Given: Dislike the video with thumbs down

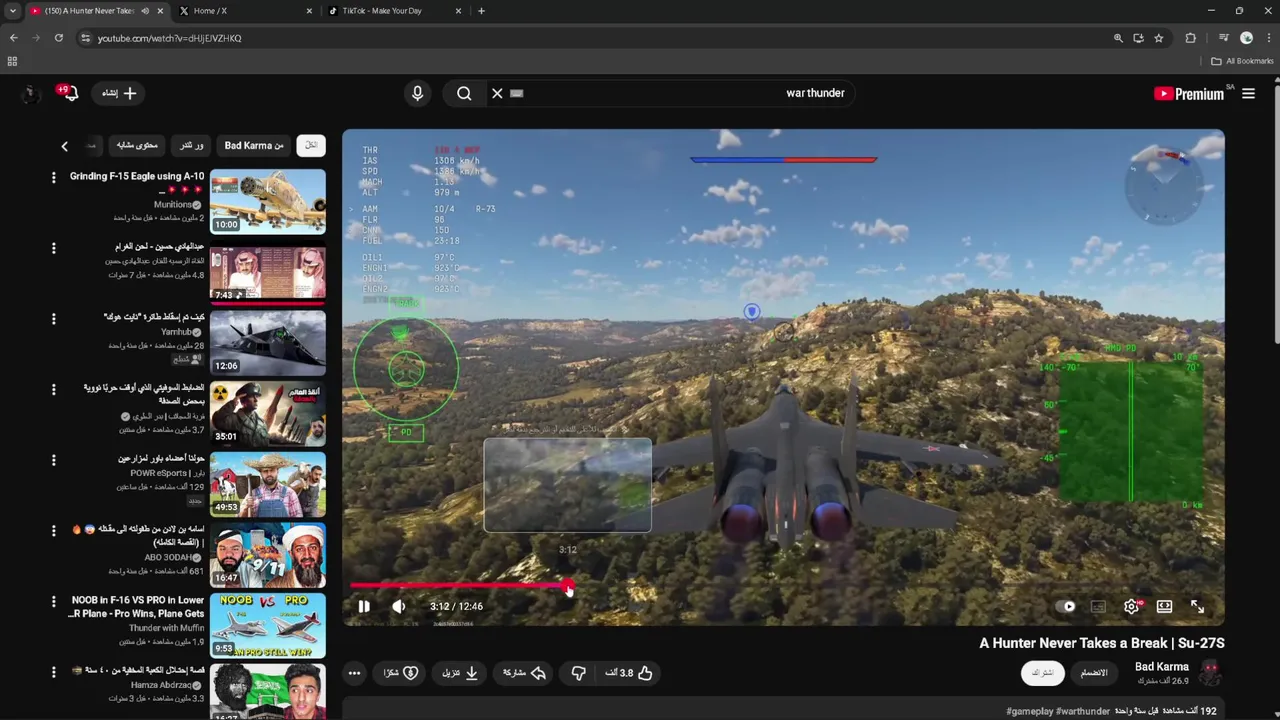Looking at the screenshot, I should 578,673.
